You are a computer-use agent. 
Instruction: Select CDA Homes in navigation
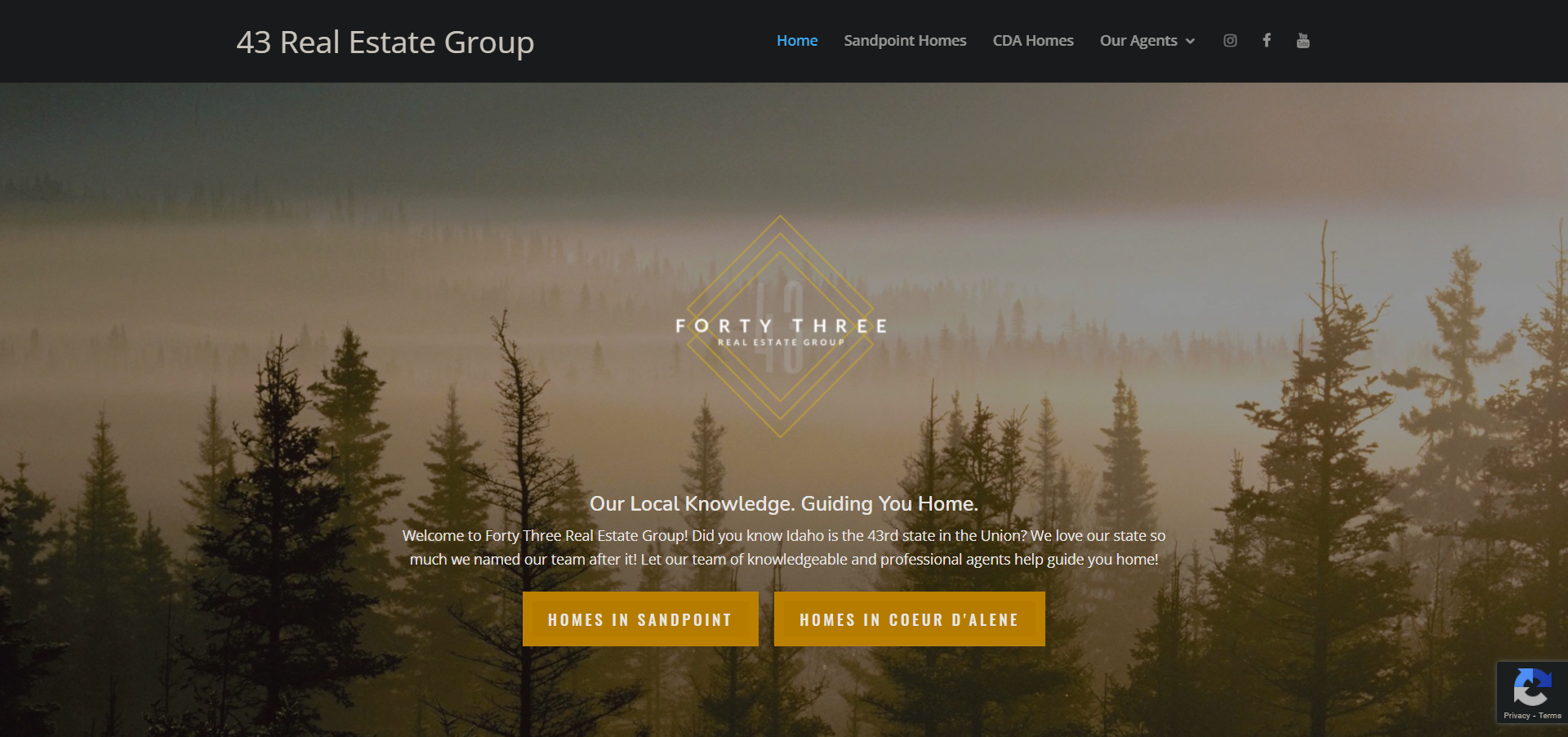[1033, 41]
